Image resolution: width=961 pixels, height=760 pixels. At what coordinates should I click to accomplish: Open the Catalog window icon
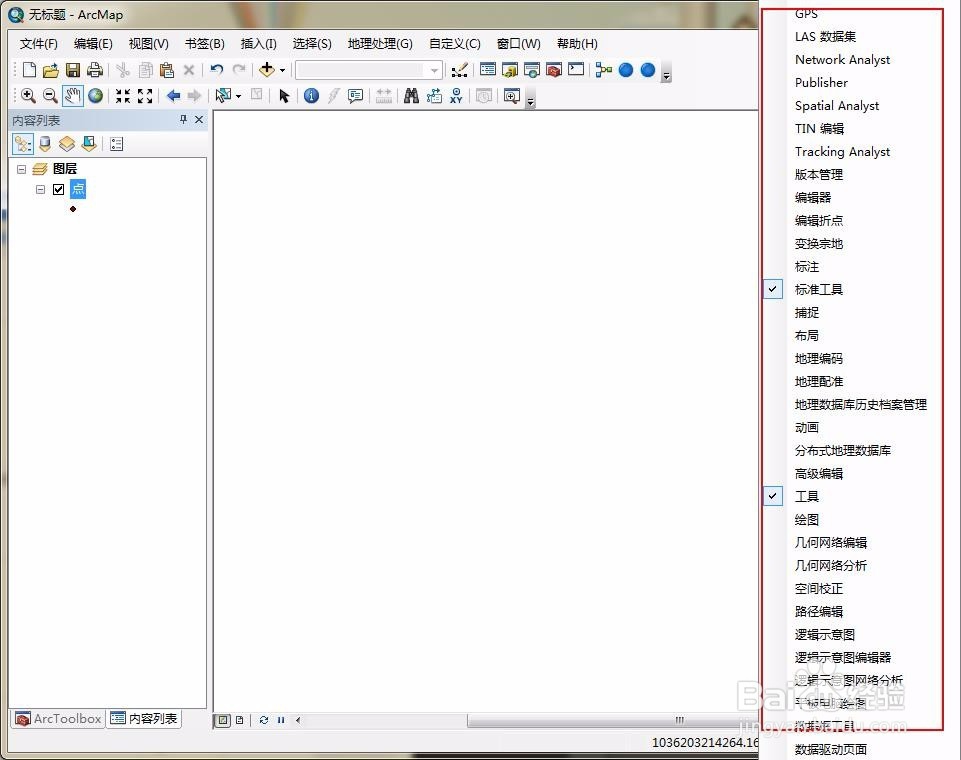click(x=510, y=70)
